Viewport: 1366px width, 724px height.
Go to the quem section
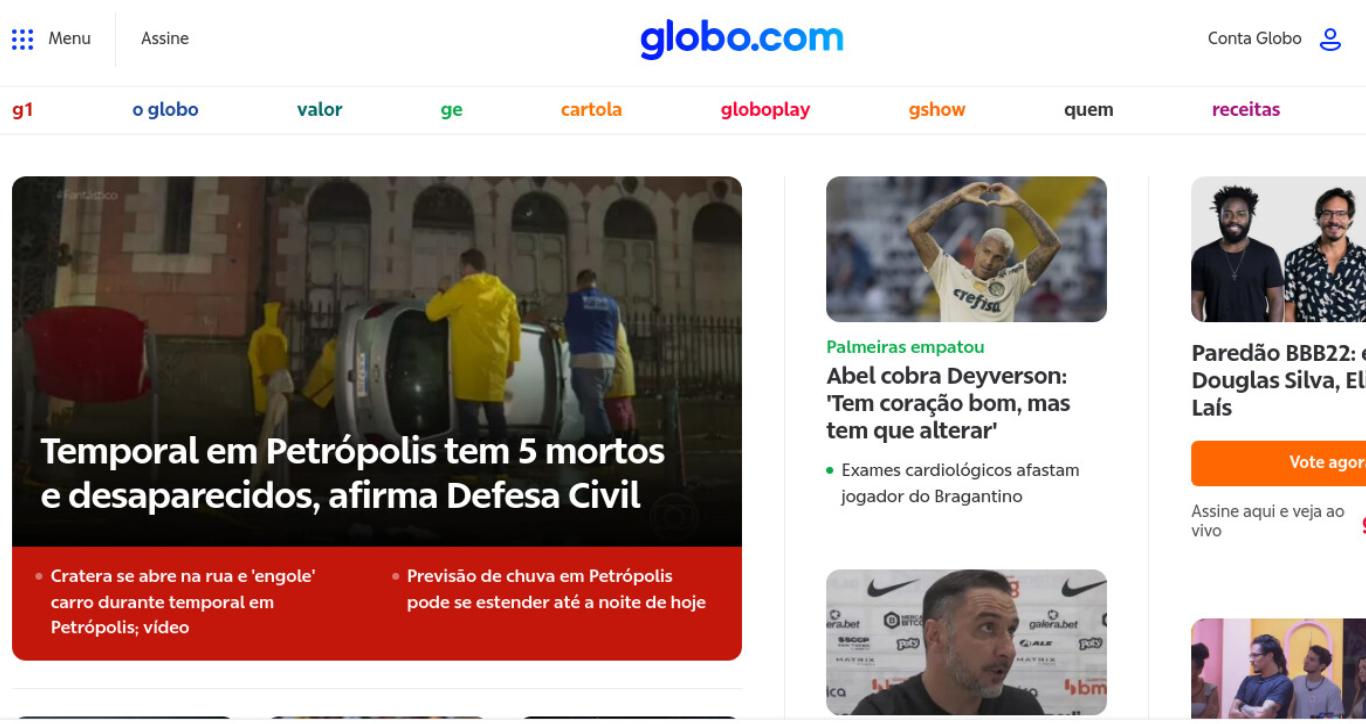click(1089, 111)
